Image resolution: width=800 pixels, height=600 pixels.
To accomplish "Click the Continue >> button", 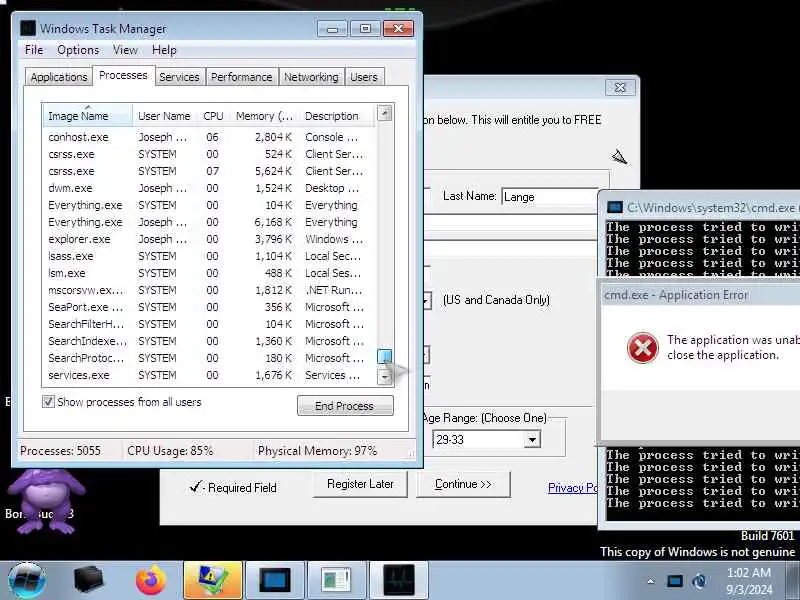I will (x=463, y=484).
